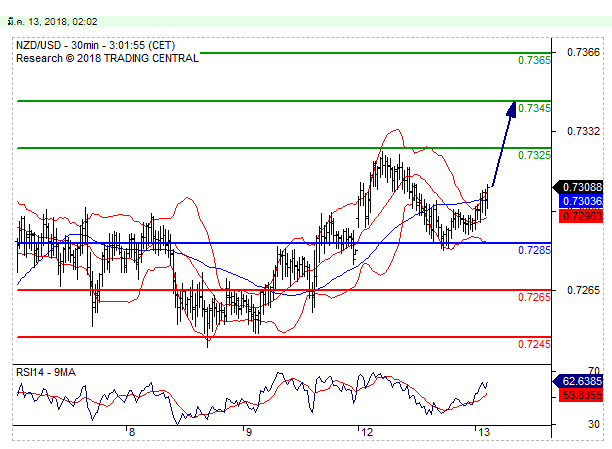
Task: Click the 0.7332 price axis value
Action: [583, 131]
